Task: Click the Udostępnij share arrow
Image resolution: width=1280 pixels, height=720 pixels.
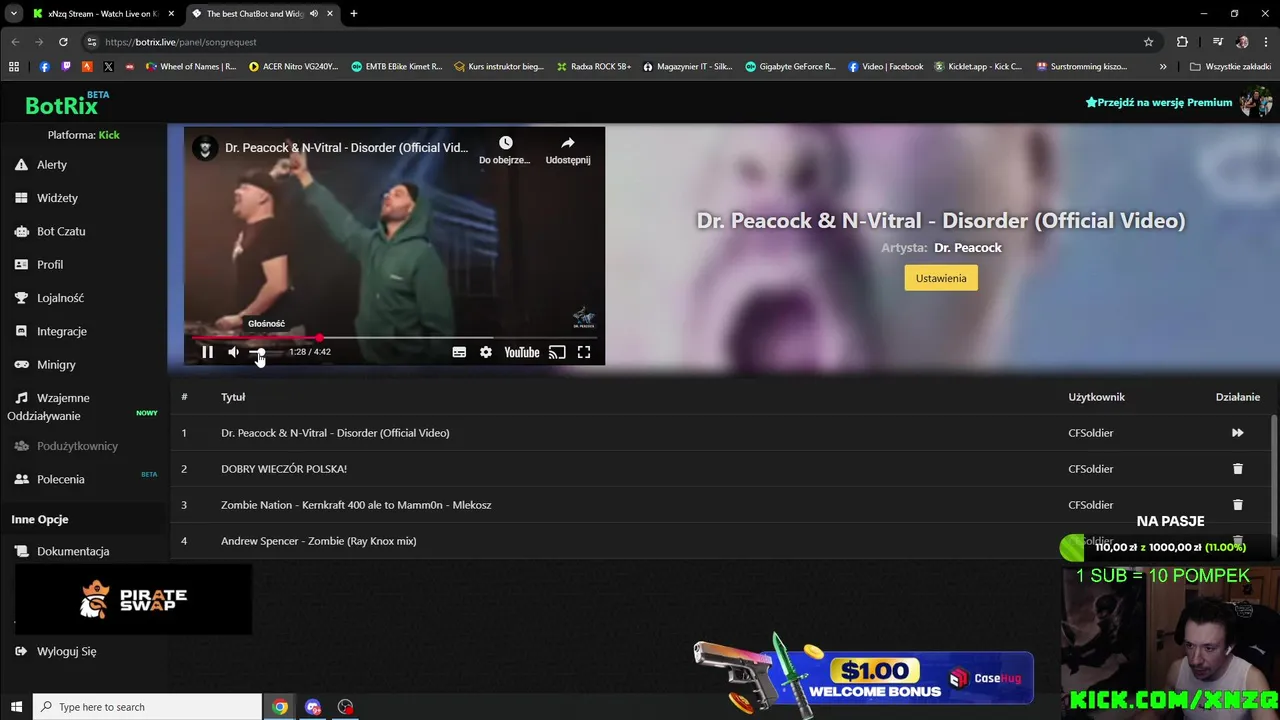Action: [567, 143]
